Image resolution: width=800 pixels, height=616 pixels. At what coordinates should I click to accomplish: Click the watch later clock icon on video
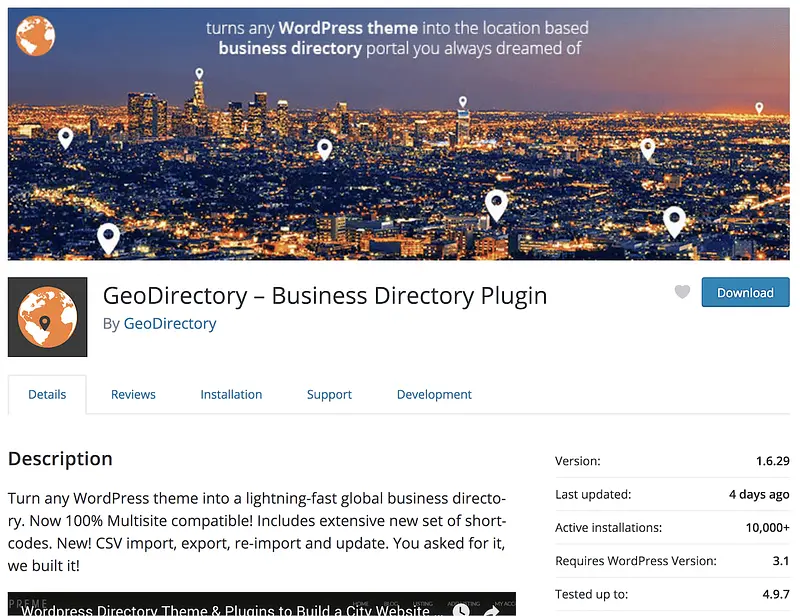point(461,610)
